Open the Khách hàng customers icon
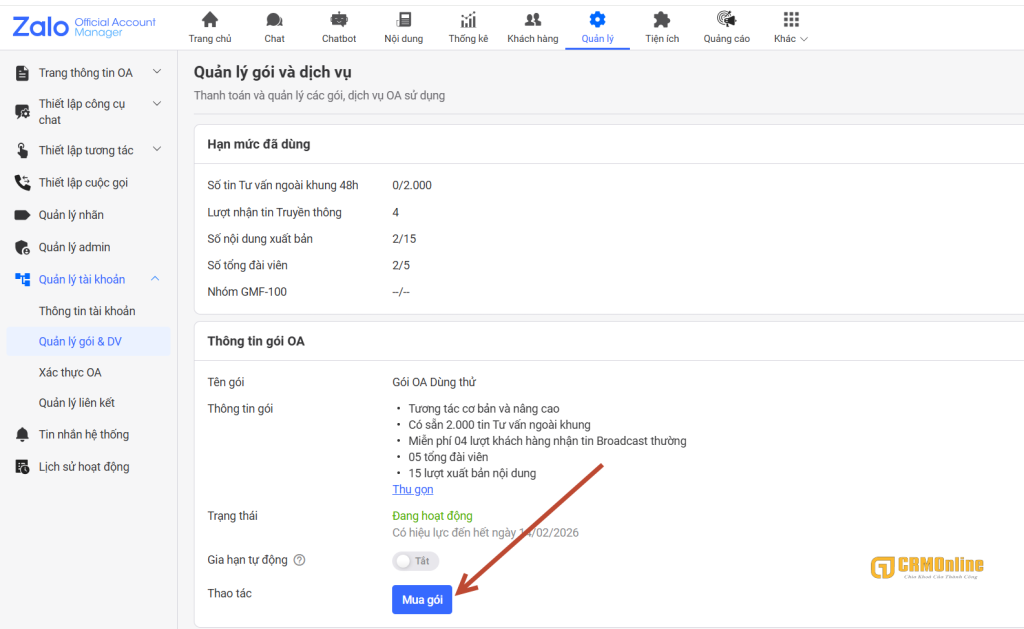The height and width of the screenshot is (629, 1024). (x=533, y=20)
